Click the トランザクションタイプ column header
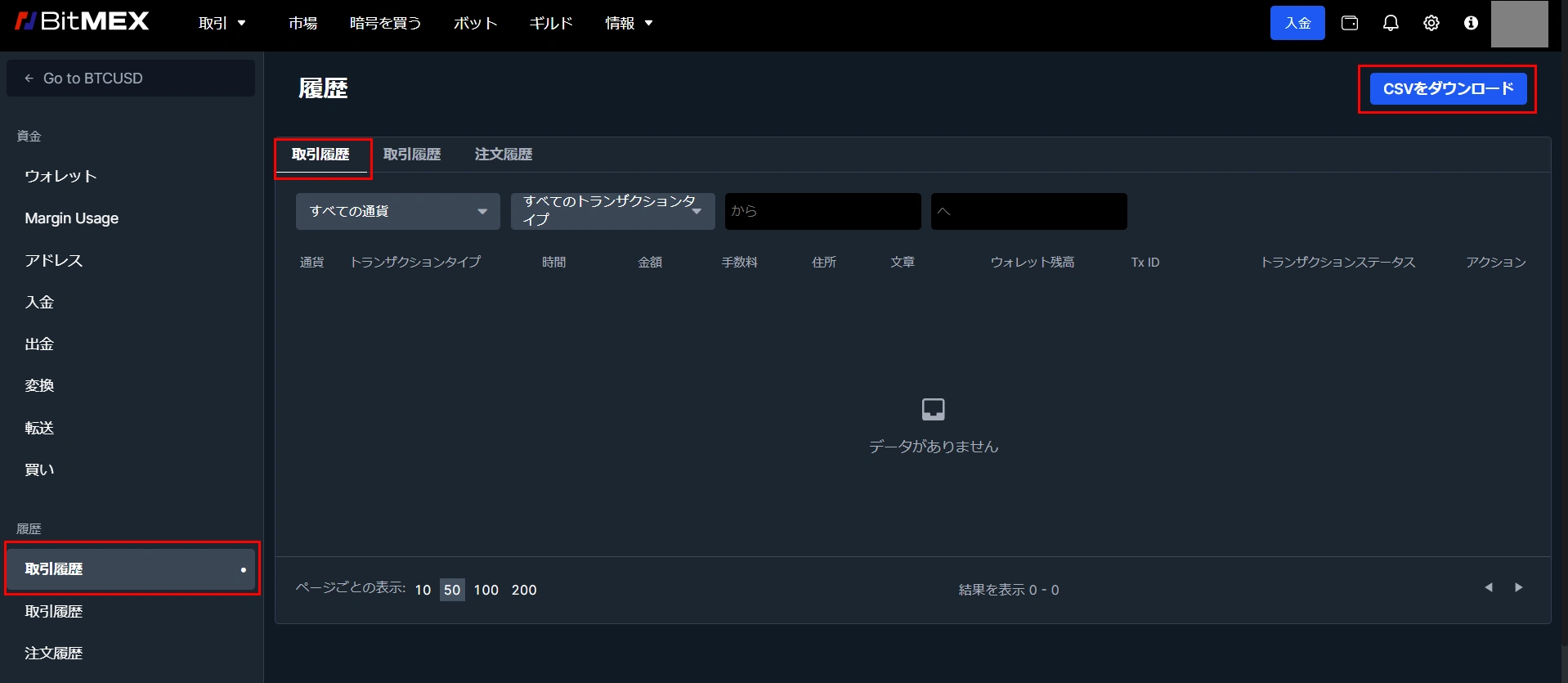 click(415, 262)
